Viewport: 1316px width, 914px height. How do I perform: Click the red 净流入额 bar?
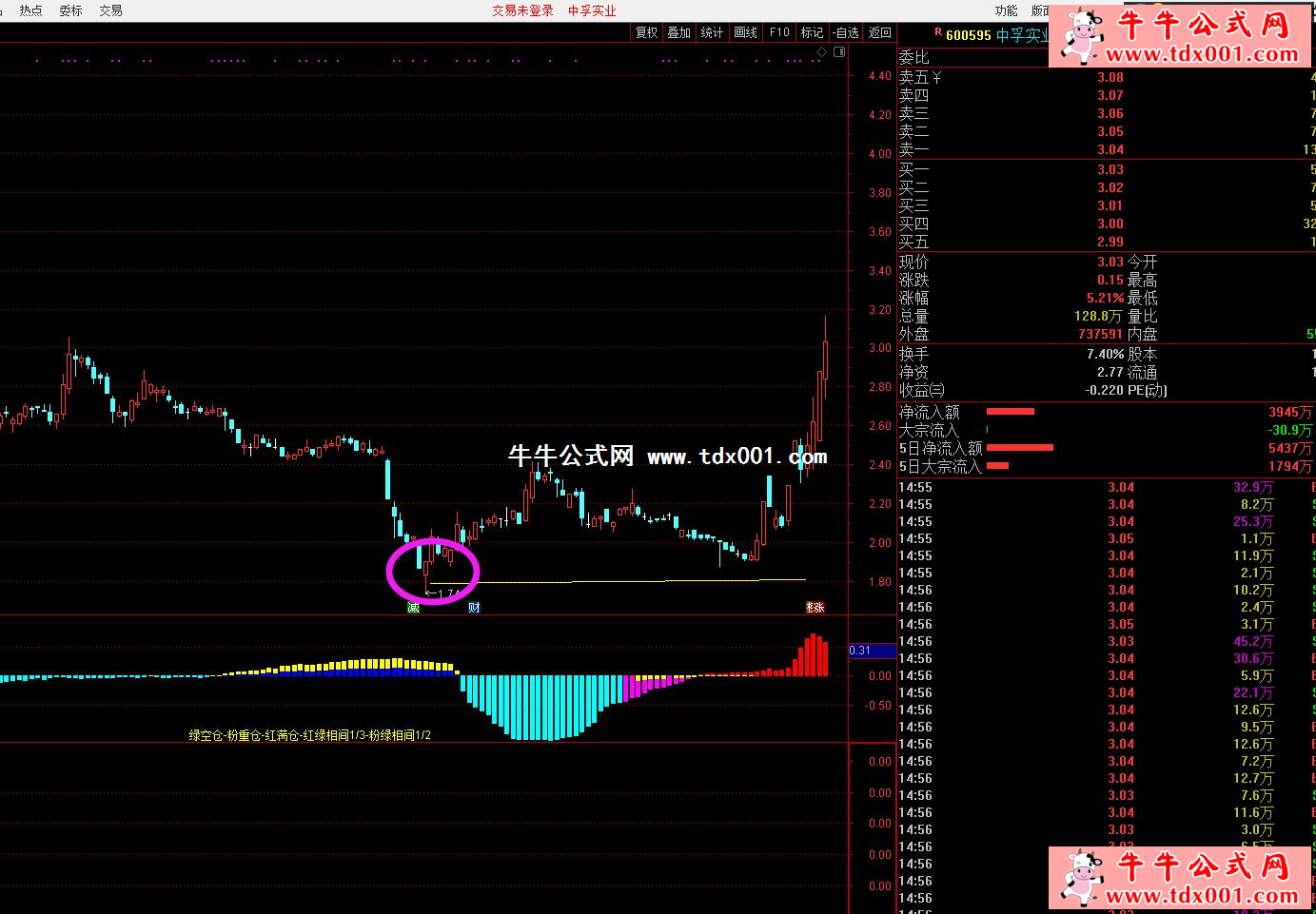[x=1010, y=412]
